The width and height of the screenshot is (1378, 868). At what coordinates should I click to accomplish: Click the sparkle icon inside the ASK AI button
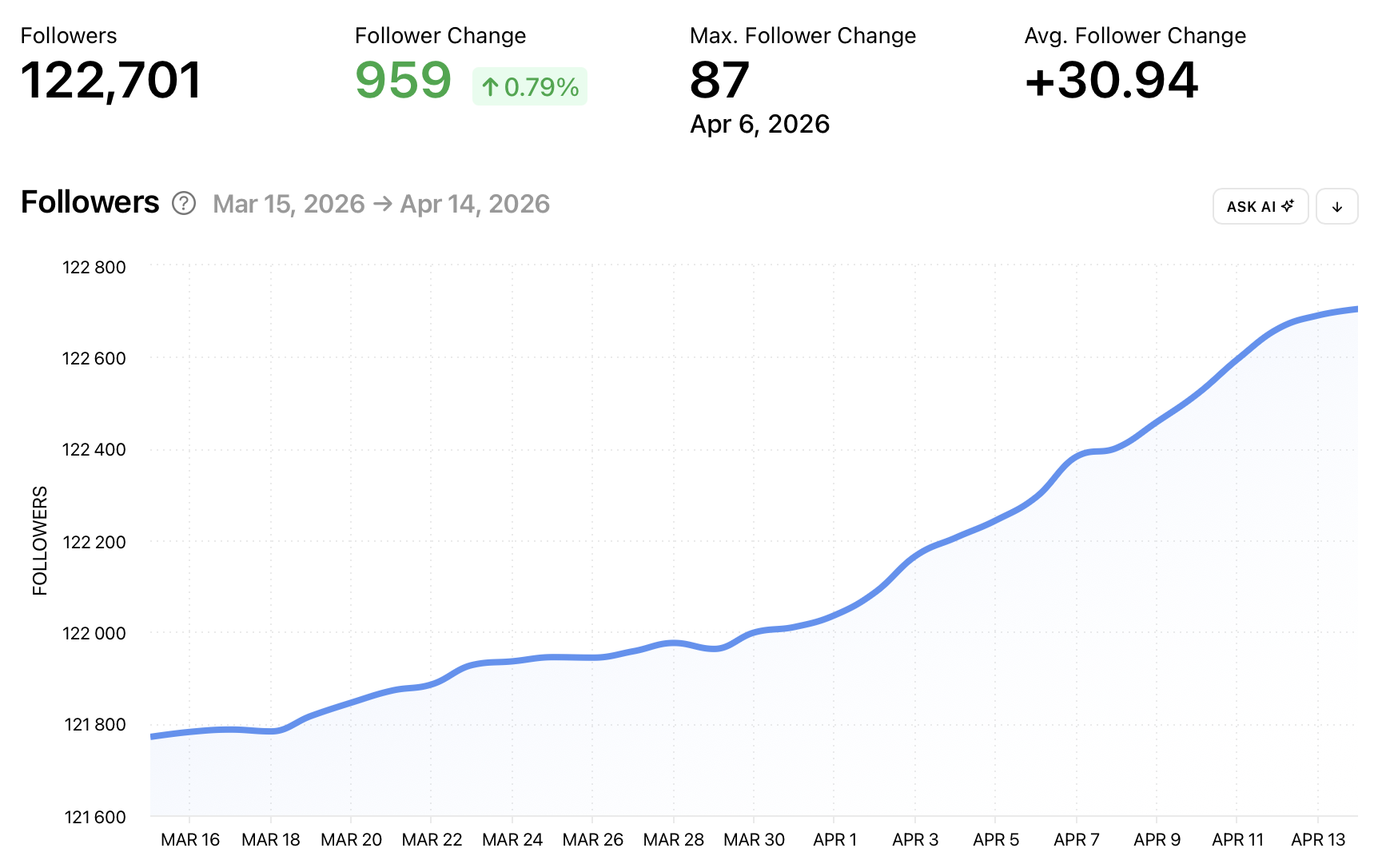pyautogui.click(x=1287, y=205)
